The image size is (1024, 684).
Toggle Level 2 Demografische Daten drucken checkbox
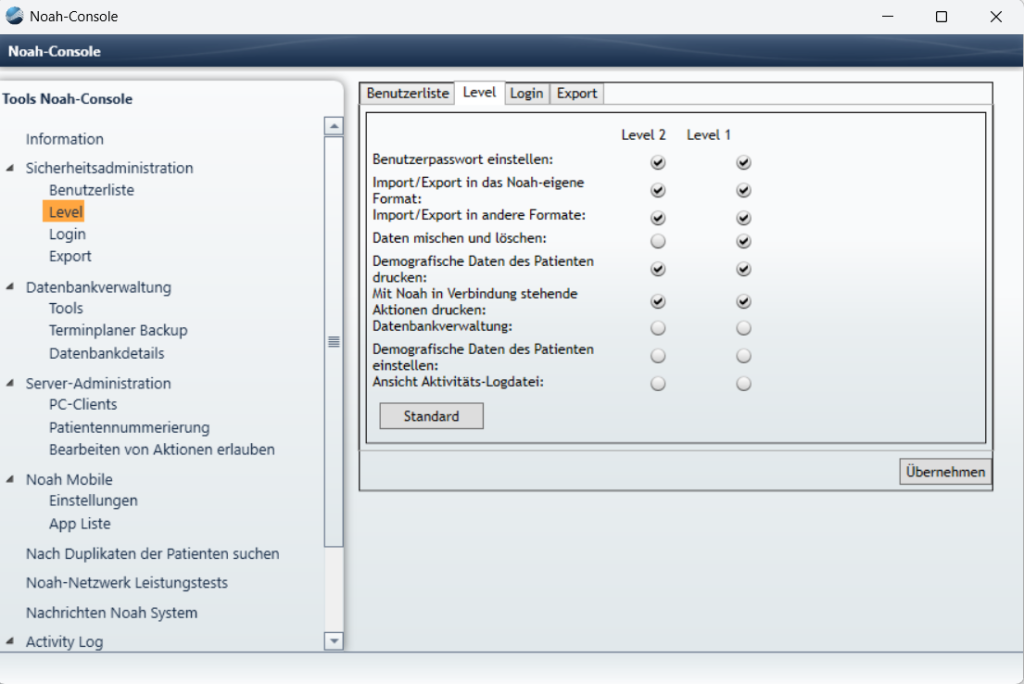coord(658,269)
